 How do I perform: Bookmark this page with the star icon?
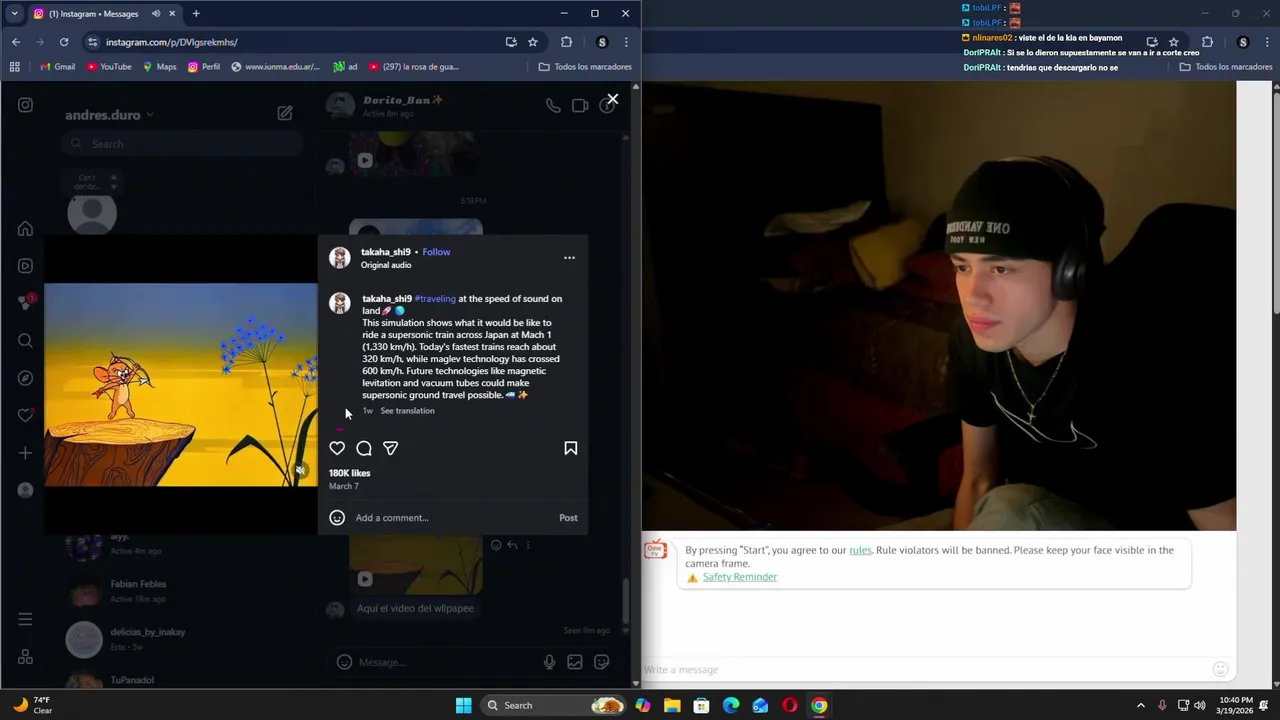click(x=533, y=42)
